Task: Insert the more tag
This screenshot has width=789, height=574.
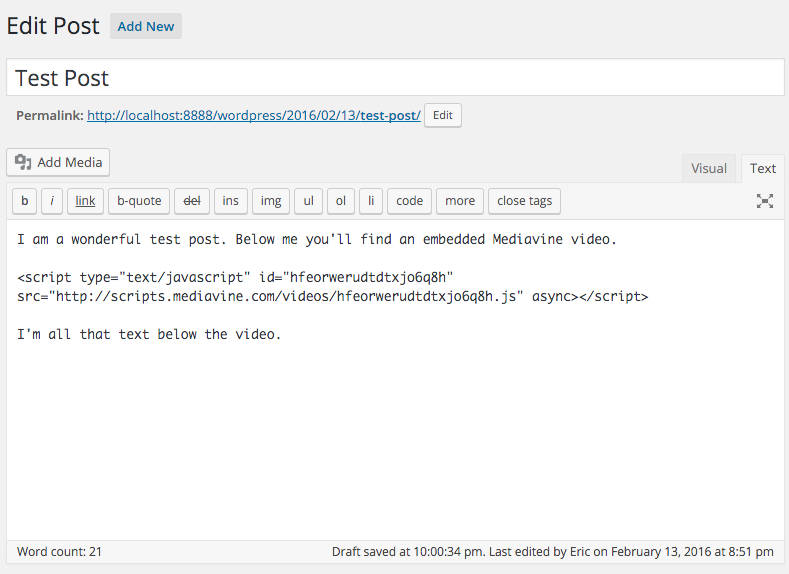Action: click(460, 201)
